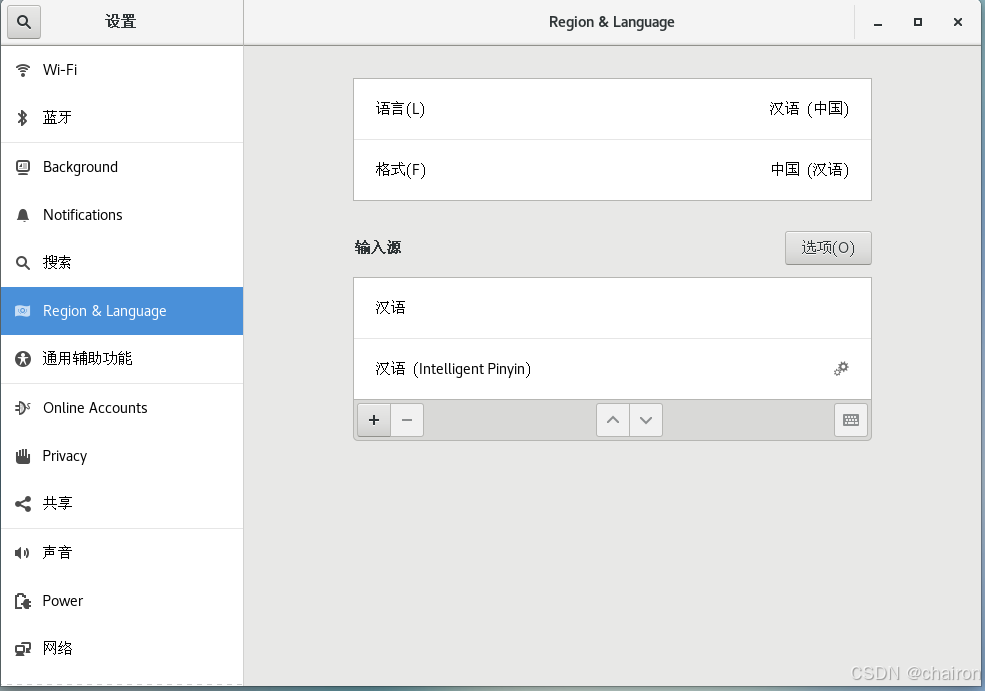The image size is (985, 691).
Task: Move the input source up with the up arrow
Action: (613, 420)
